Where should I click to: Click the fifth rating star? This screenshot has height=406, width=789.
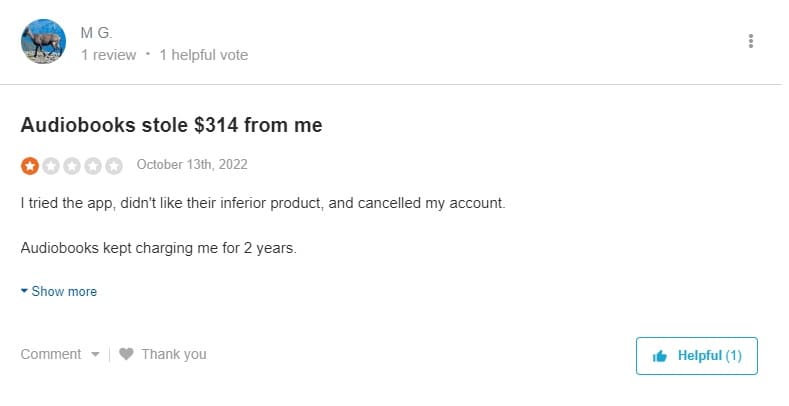click(114, 165)
